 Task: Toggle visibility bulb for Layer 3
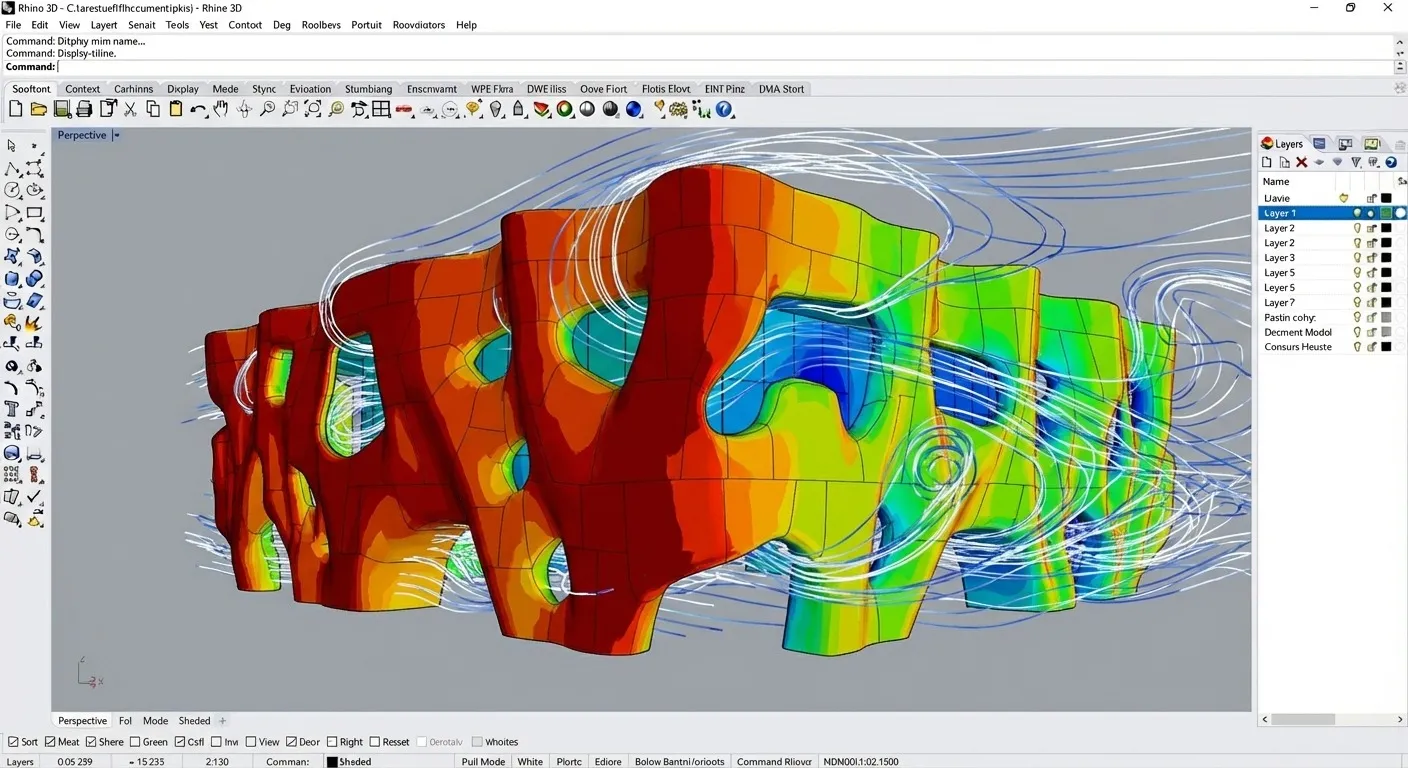pyautogui.click(x=1357, y=258)
